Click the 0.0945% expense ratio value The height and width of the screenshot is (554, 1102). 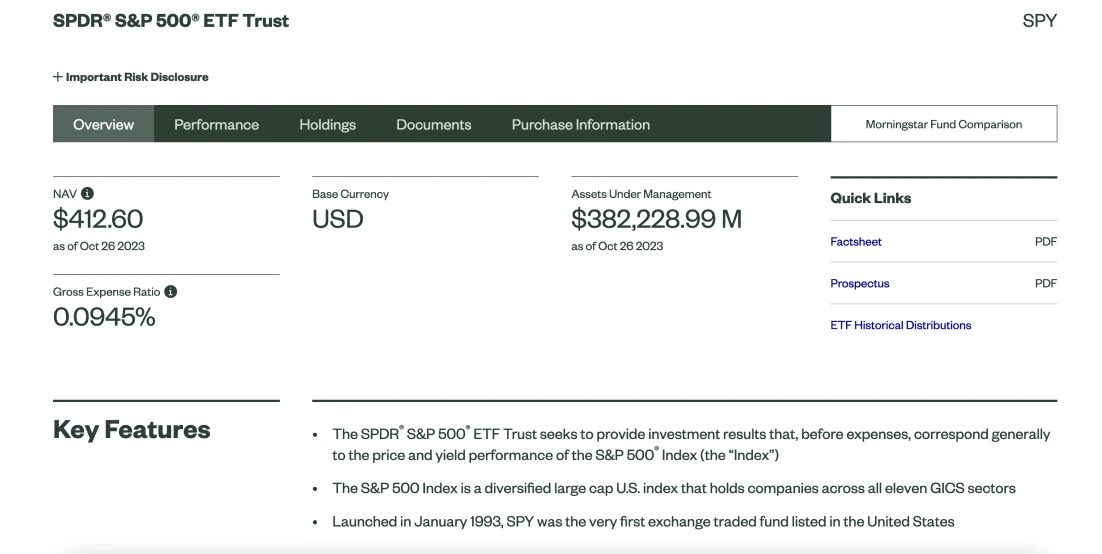(104, 317)
